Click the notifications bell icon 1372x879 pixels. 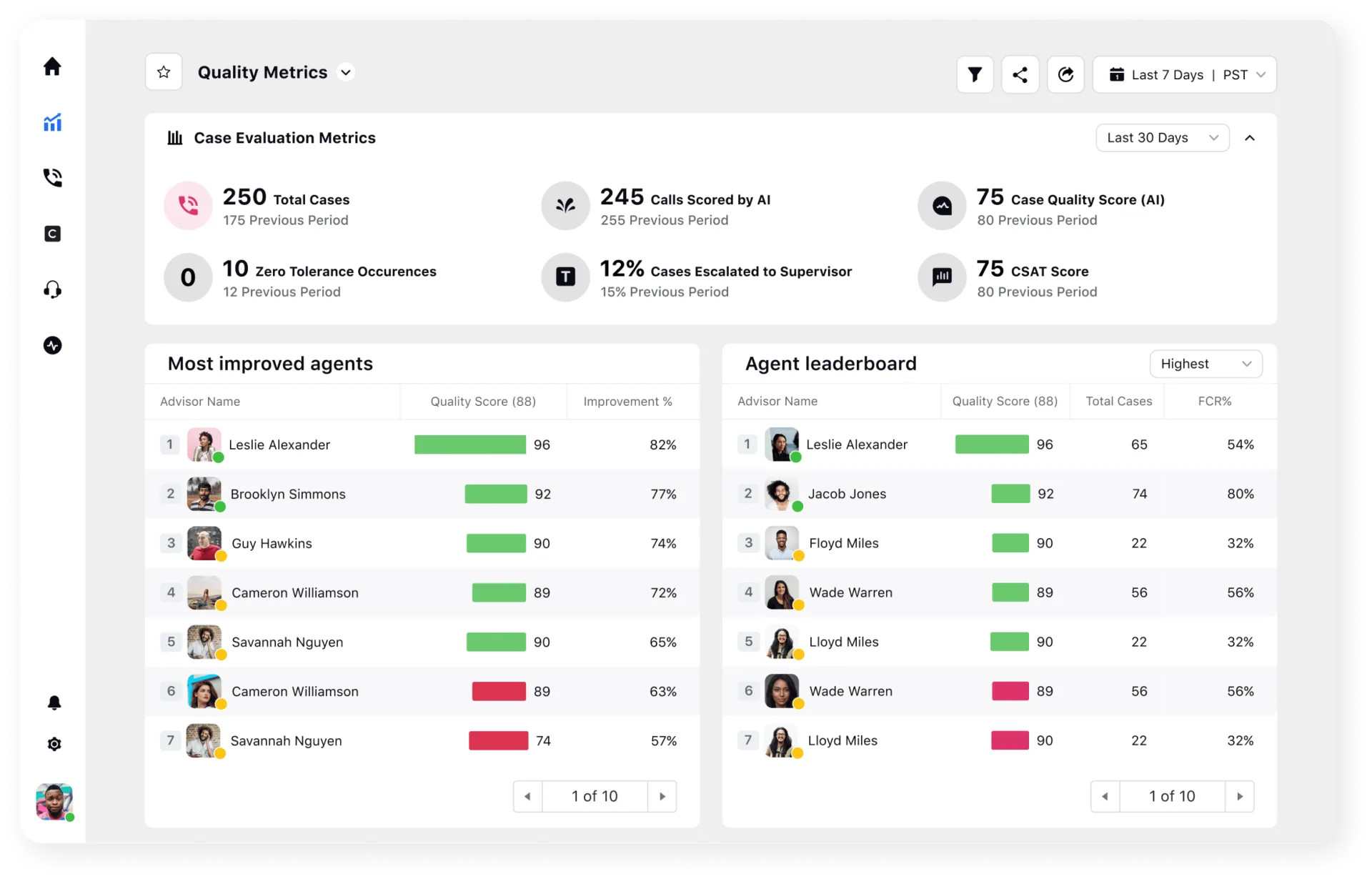click(x=53, y=702)
